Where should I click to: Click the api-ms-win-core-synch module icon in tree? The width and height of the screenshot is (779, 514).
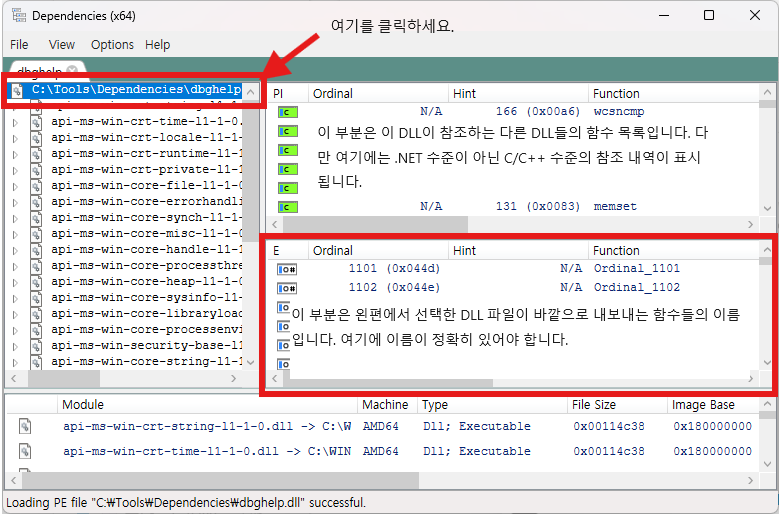(x=36, y=218)
